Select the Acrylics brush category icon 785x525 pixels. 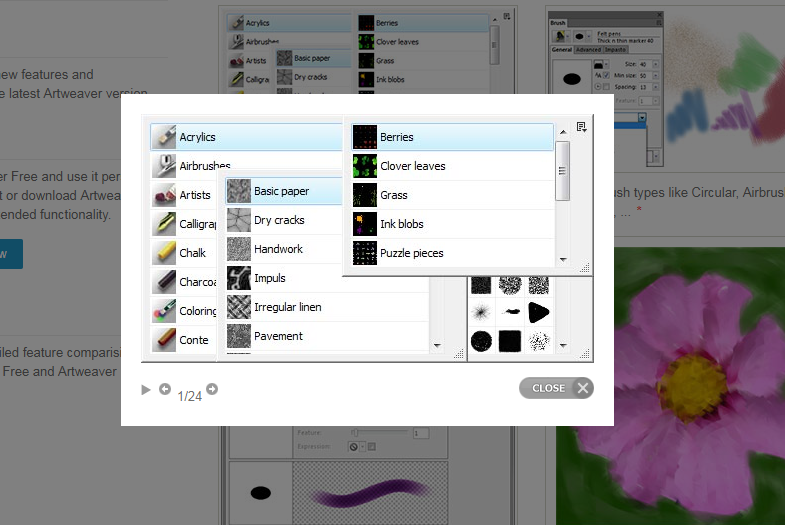click(164, 137)
